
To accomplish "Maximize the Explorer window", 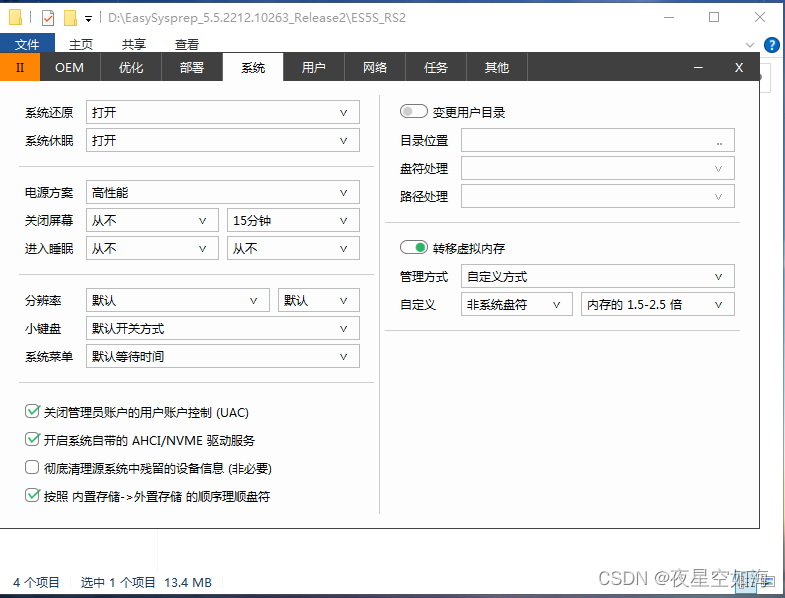I will (714, 17).
